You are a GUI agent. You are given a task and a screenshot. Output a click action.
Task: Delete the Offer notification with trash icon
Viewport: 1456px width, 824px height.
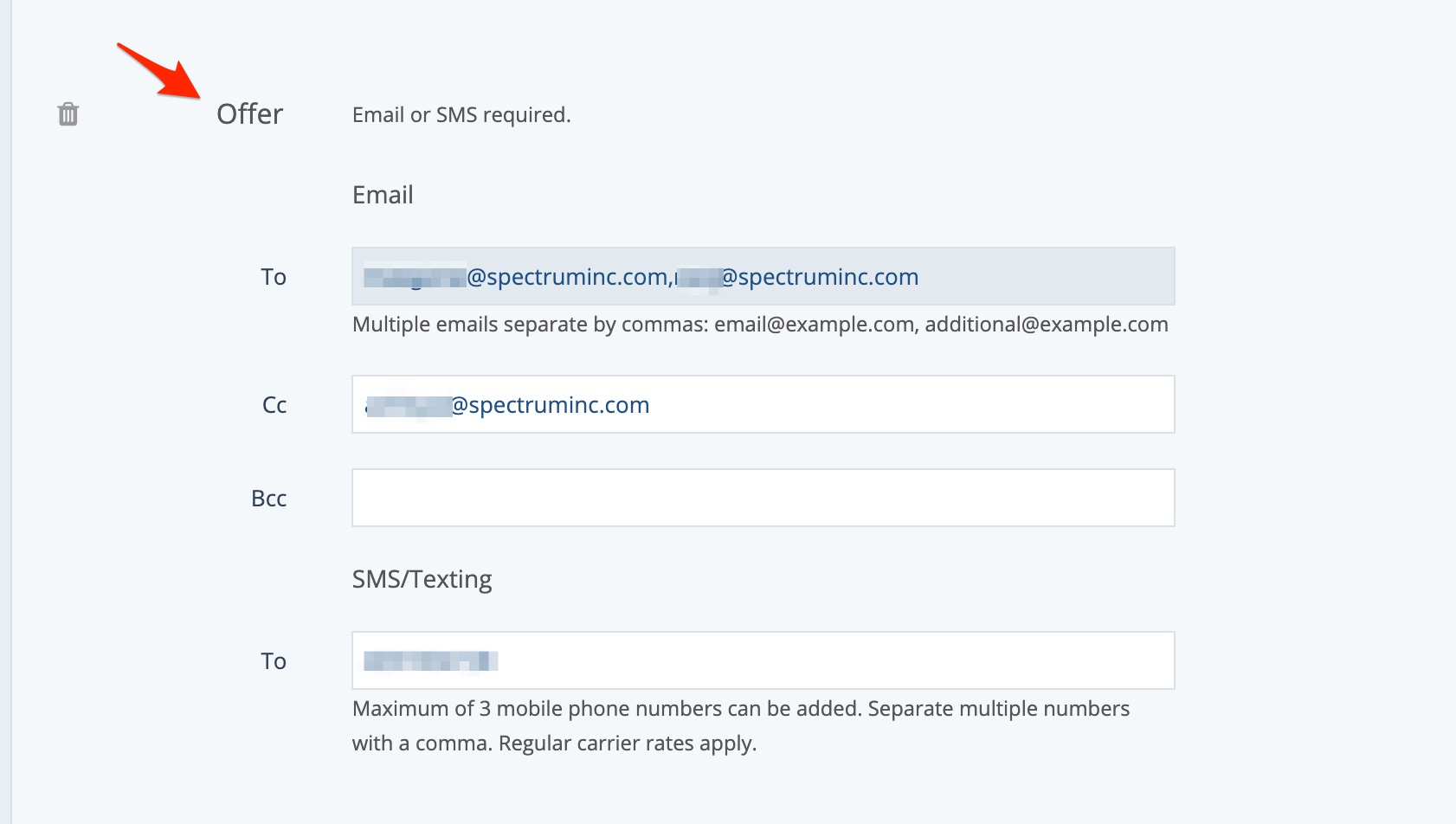click(68, 114)
